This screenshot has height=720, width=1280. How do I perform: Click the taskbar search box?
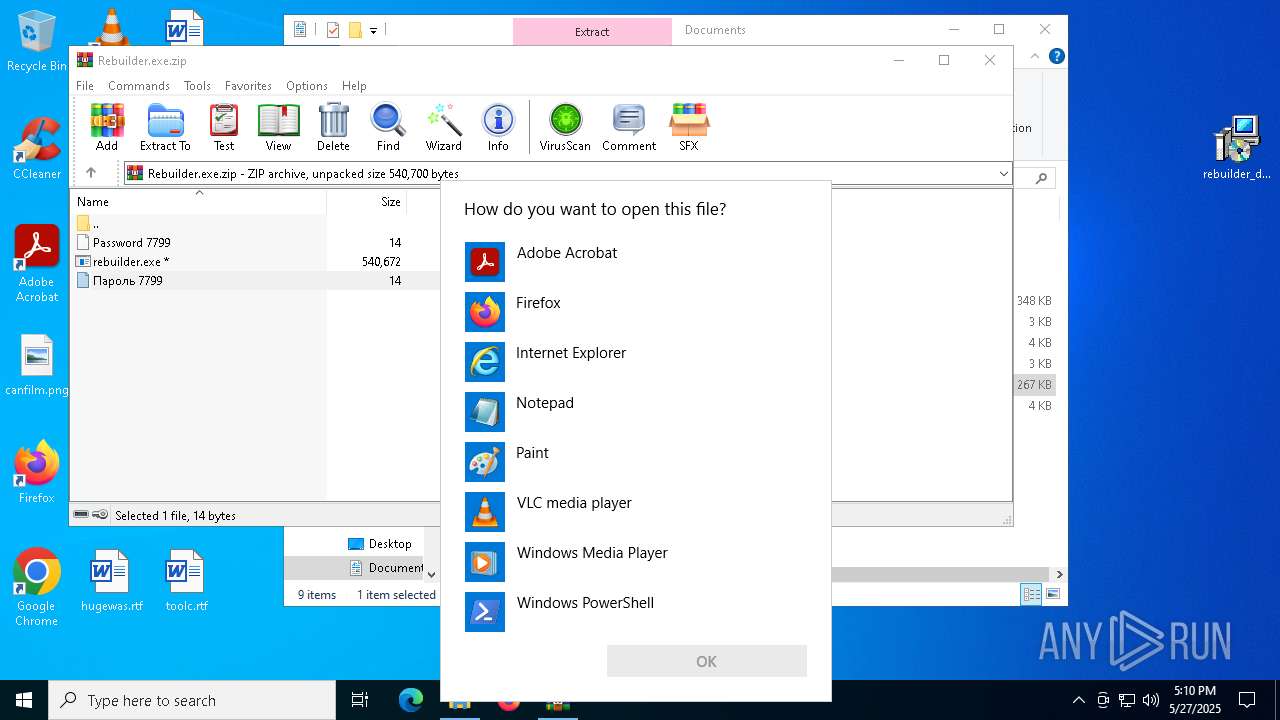pos(192,700)
